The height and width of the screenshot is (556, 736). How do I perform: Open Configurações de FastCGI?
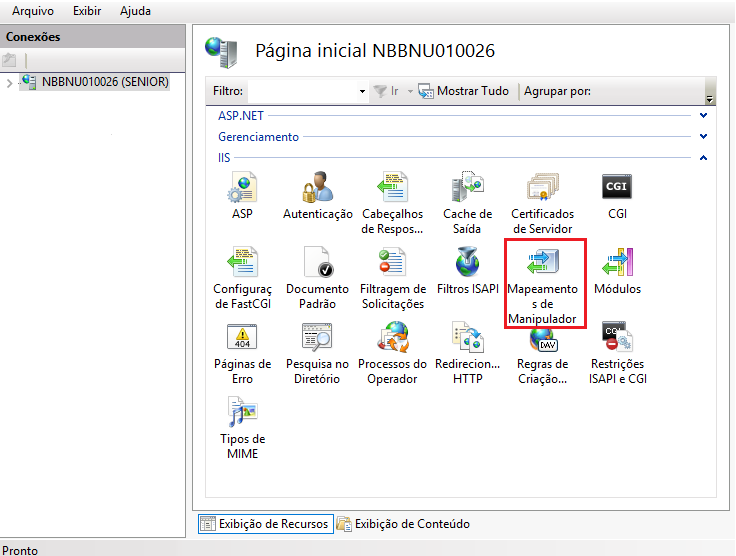pos(243,278)
